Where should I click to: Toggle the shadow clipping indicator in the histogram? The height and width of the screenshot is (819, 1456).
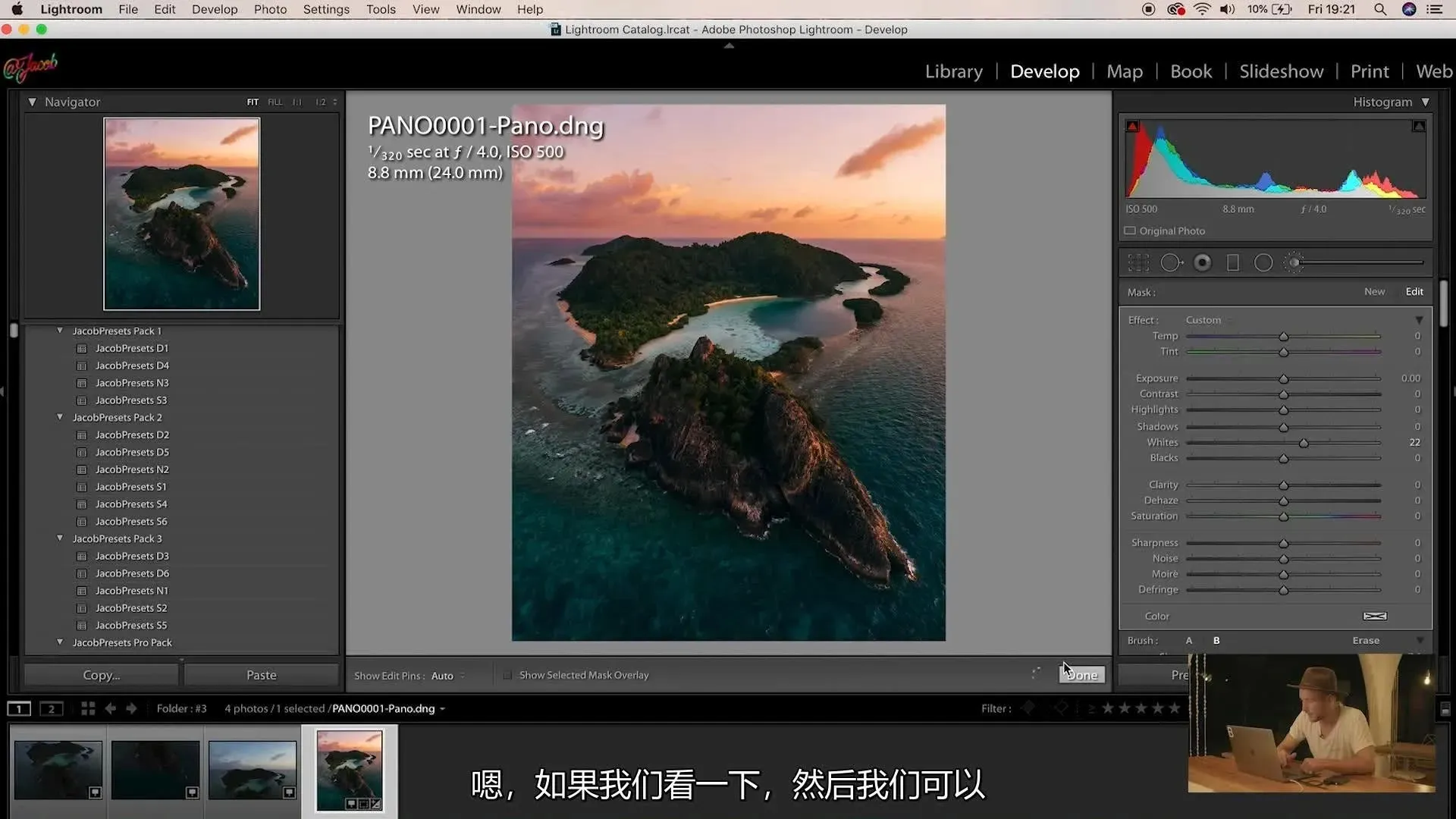click(1132, 126)
